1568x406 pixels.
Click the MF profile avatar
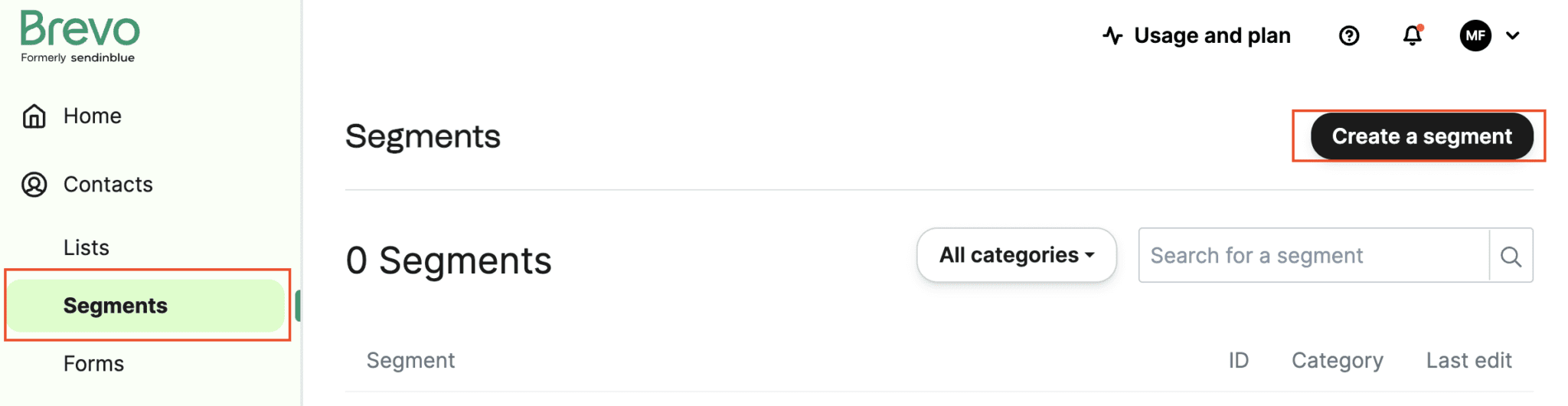1475,36
